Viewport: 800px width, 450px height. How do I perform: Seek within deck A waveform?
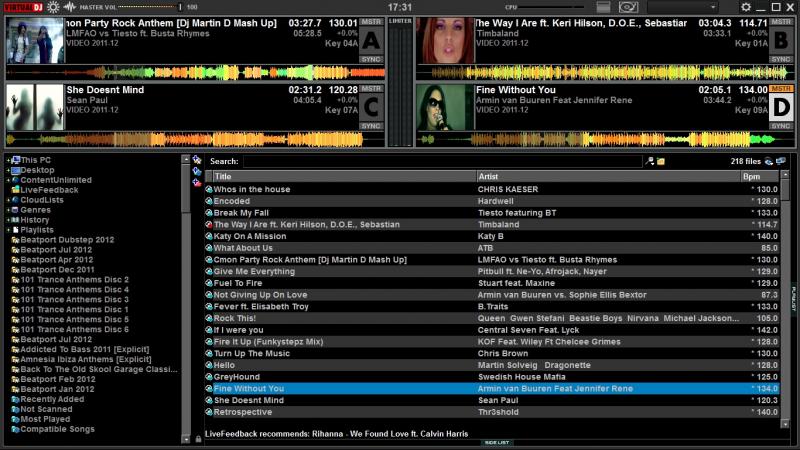[x=195, y=72]
